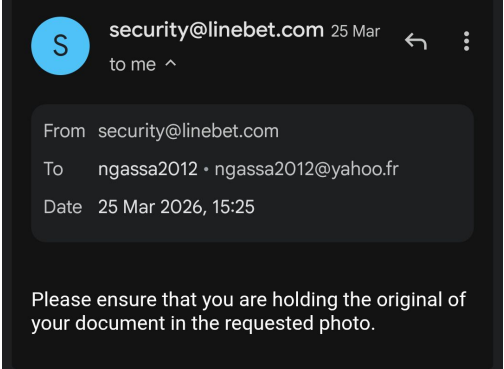Tap the text 'your document in the requested photo'
Viewport: 504px width, 369px height.
tap(203, 324)
